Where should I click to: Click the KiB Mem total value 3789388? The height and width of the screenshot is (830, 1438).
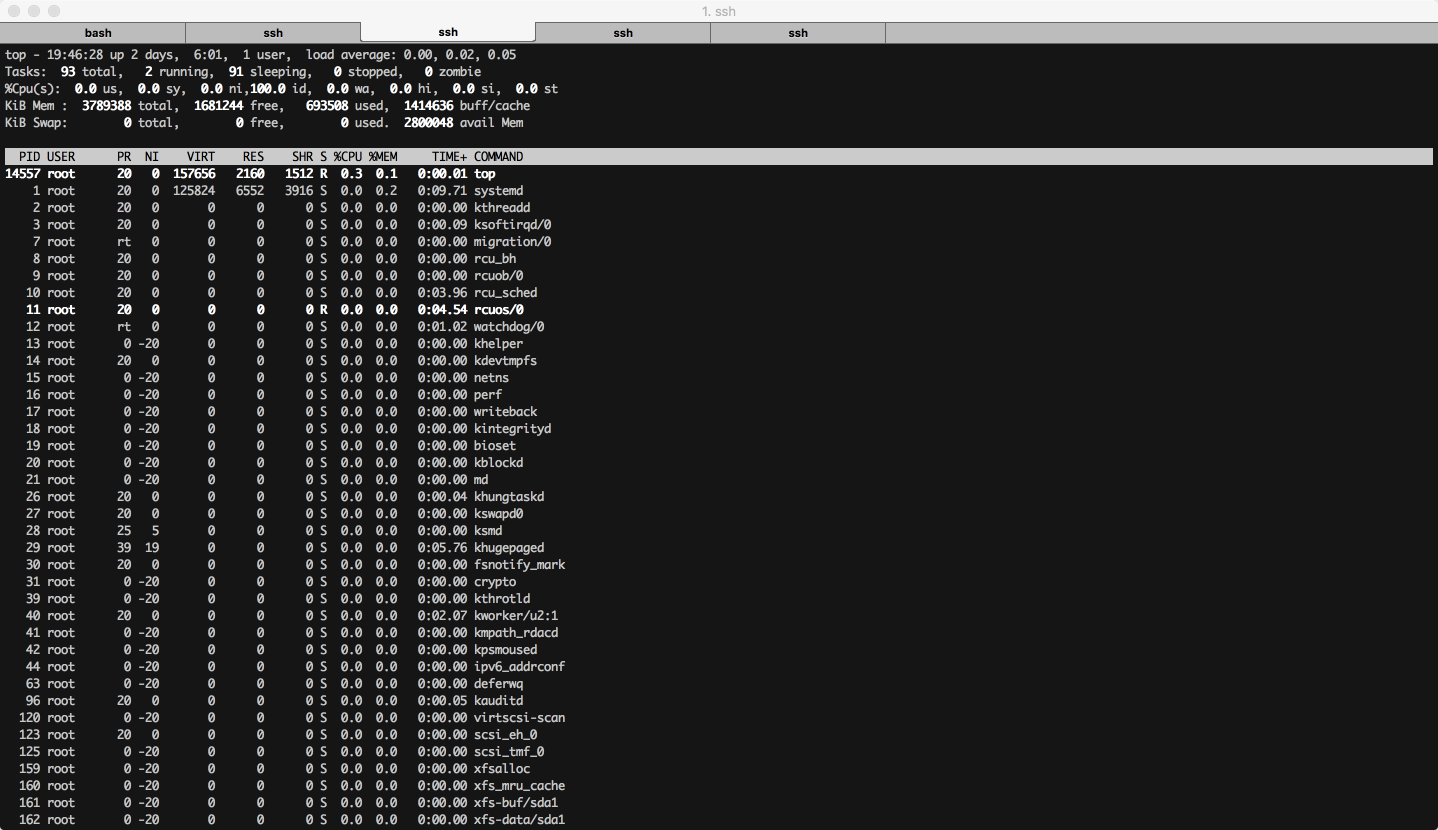(x=103, y=106)
